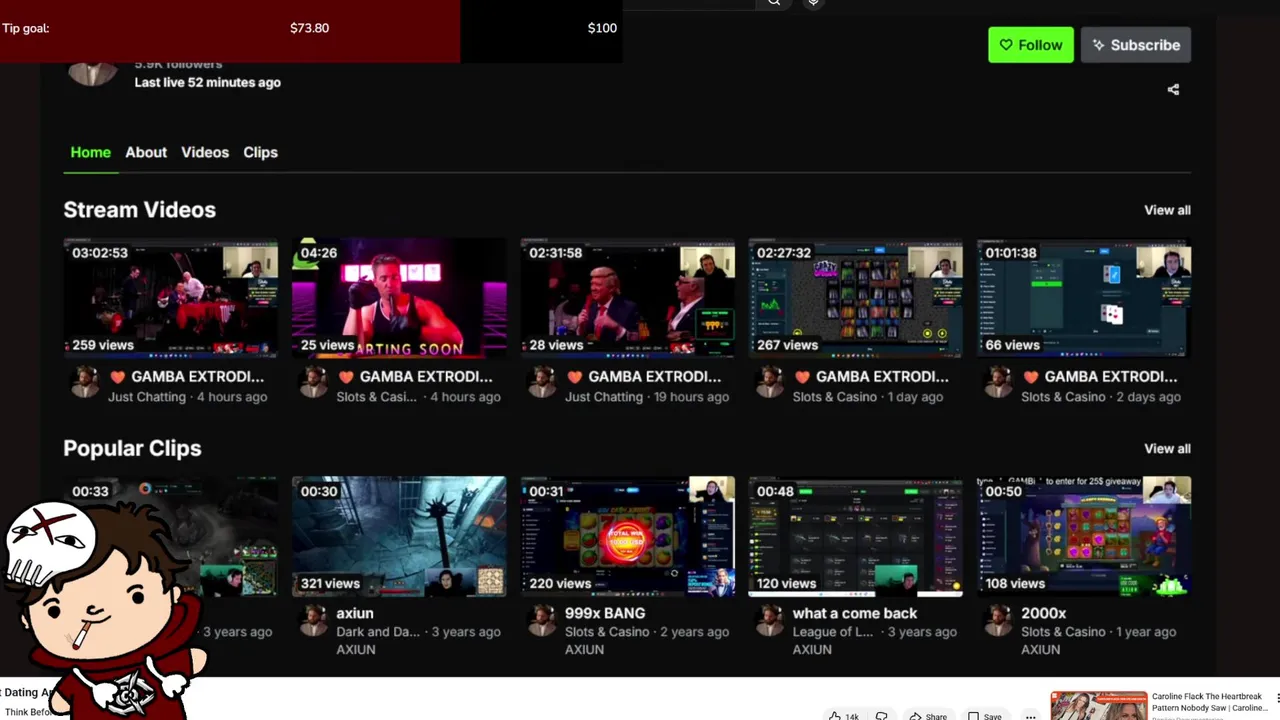Open the 04:26 starting soon video thumbnail
Viewport: 1280px width, 720px height.
[399, 298]
